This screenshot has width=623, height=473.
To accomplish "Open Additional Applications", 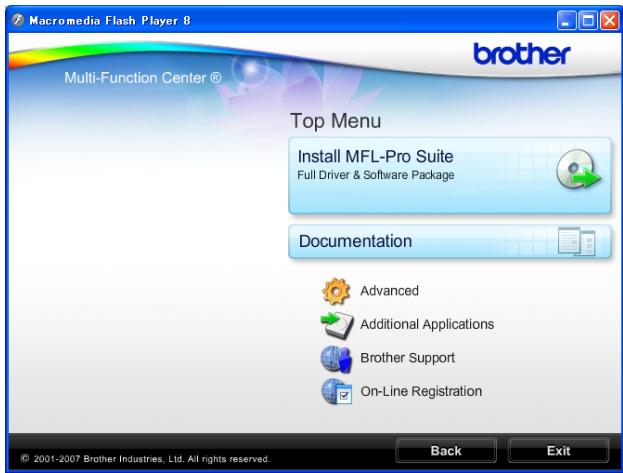I will coord(427,324).
